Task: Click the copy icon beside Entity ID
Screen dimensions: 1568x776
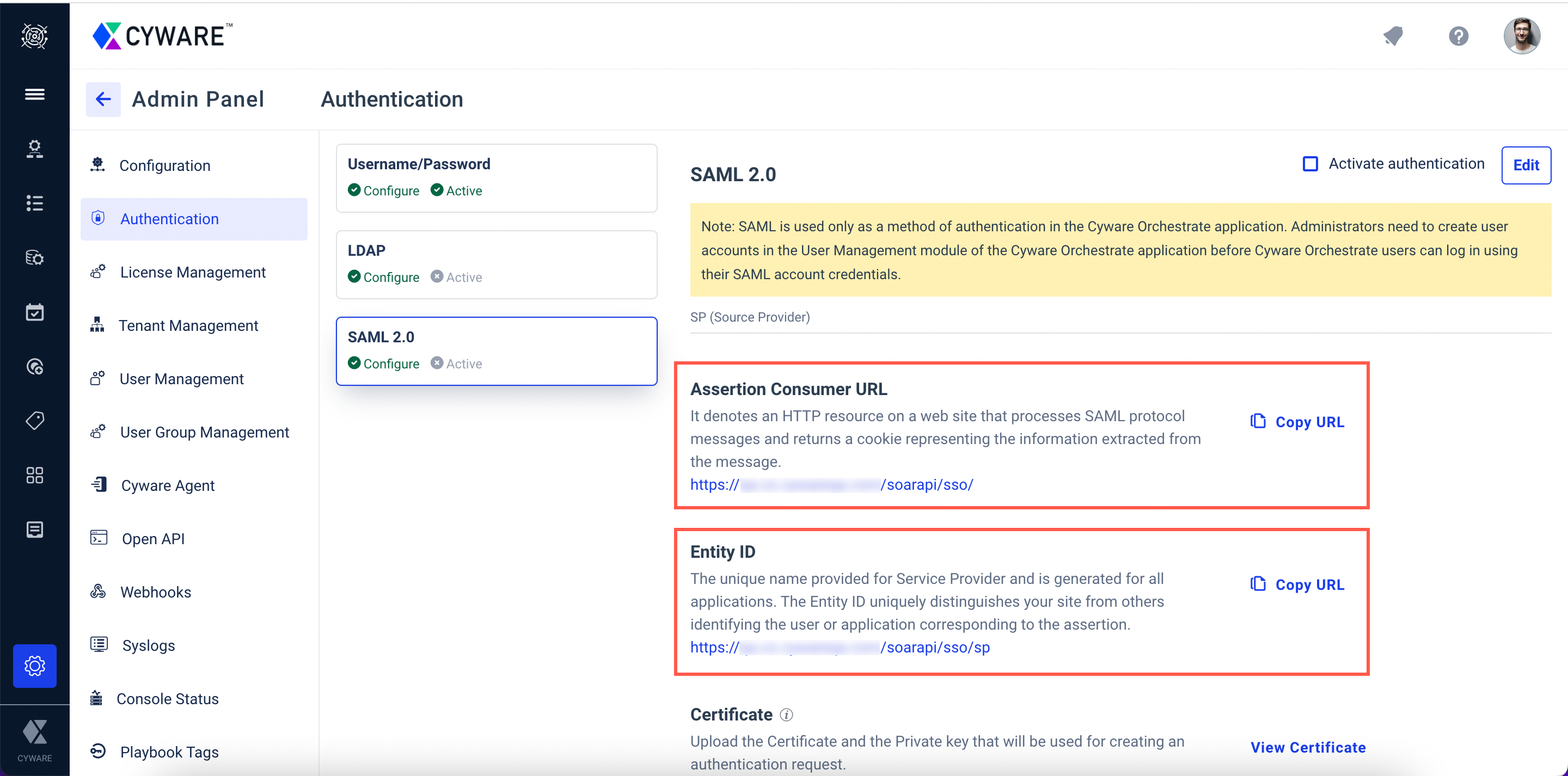Action: click(1258, 584)
